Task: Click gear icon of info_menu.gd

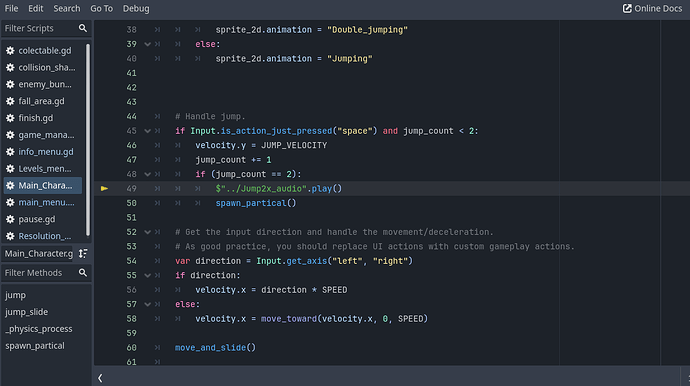Action: [x=10, y=152]
